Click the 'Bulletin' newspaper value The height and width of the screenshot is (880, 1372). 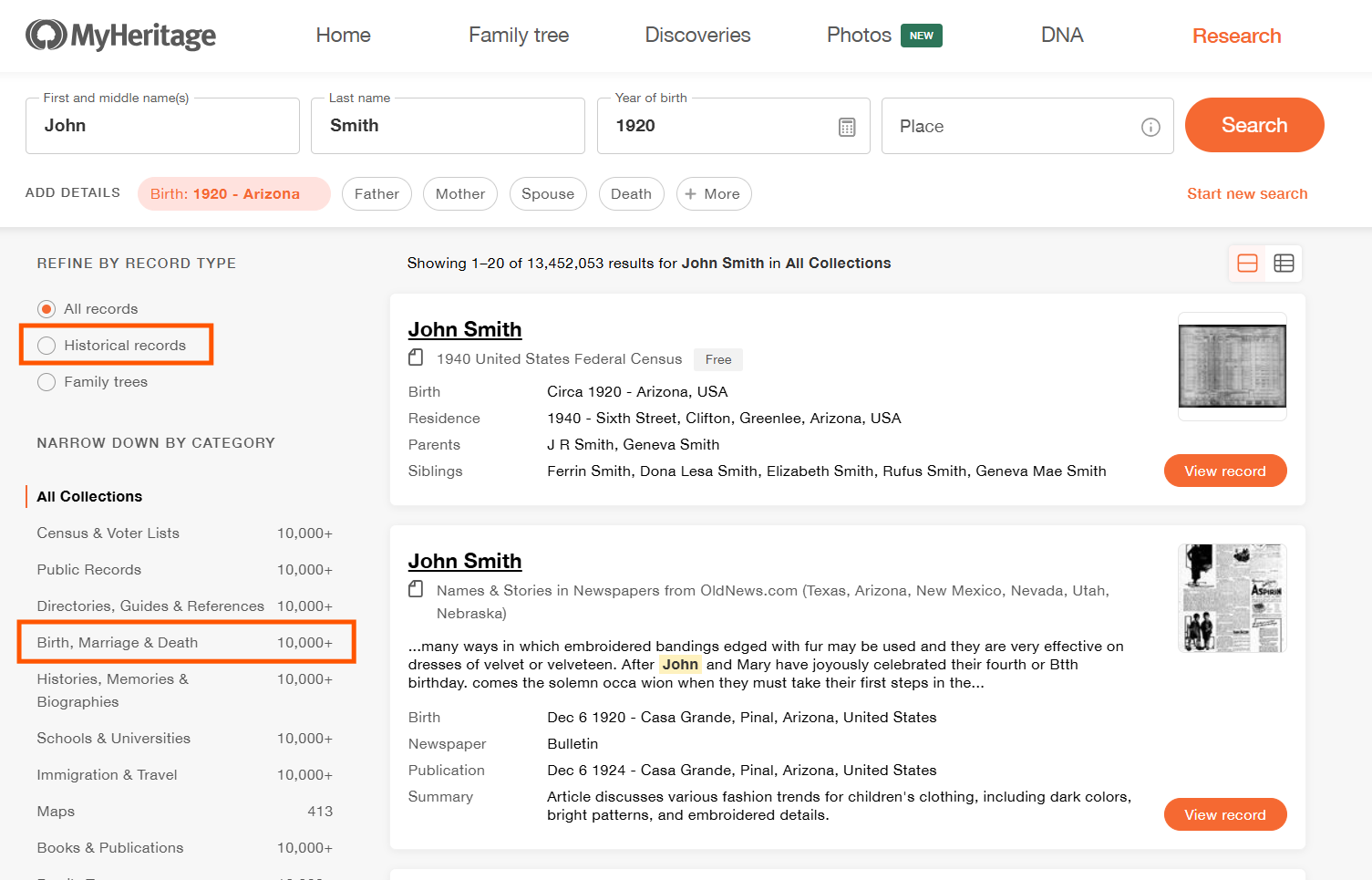click(573, 744)
